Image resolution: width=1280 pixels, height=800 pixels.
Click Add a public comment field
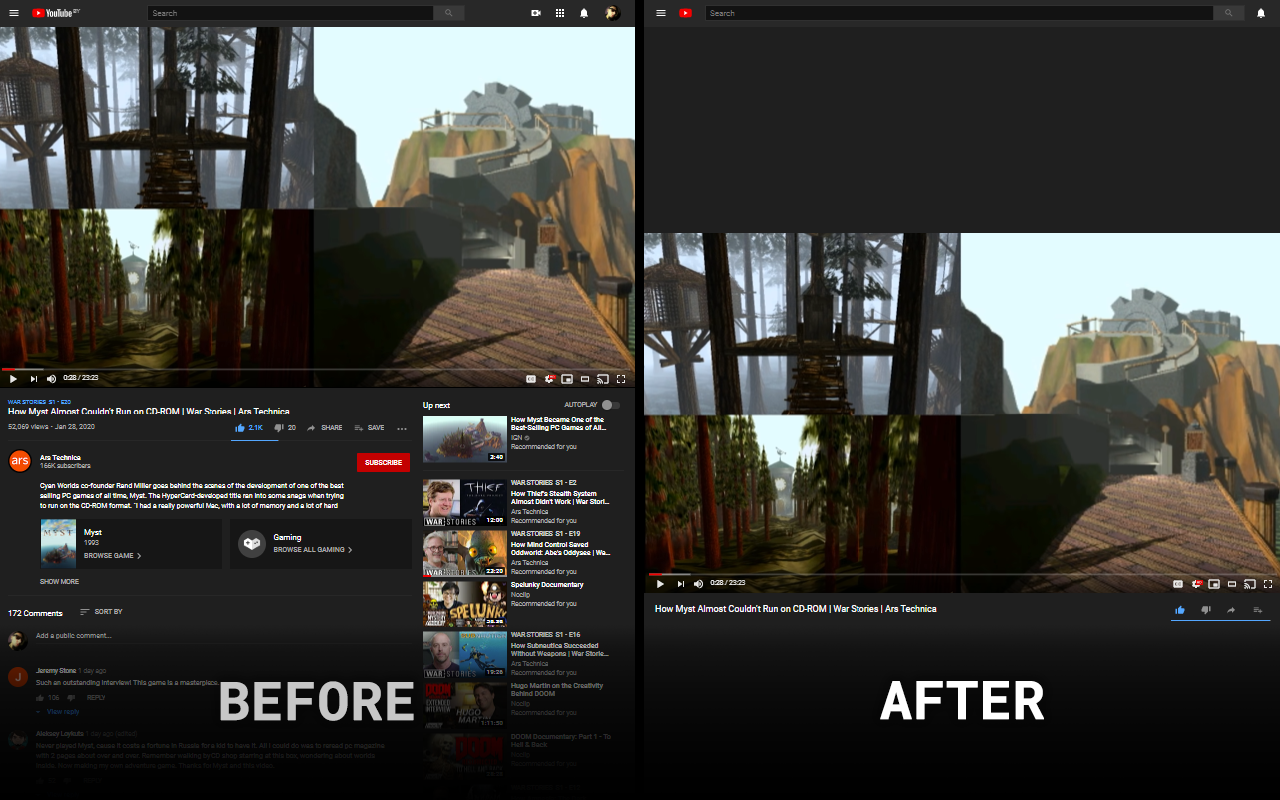[223, 636]
